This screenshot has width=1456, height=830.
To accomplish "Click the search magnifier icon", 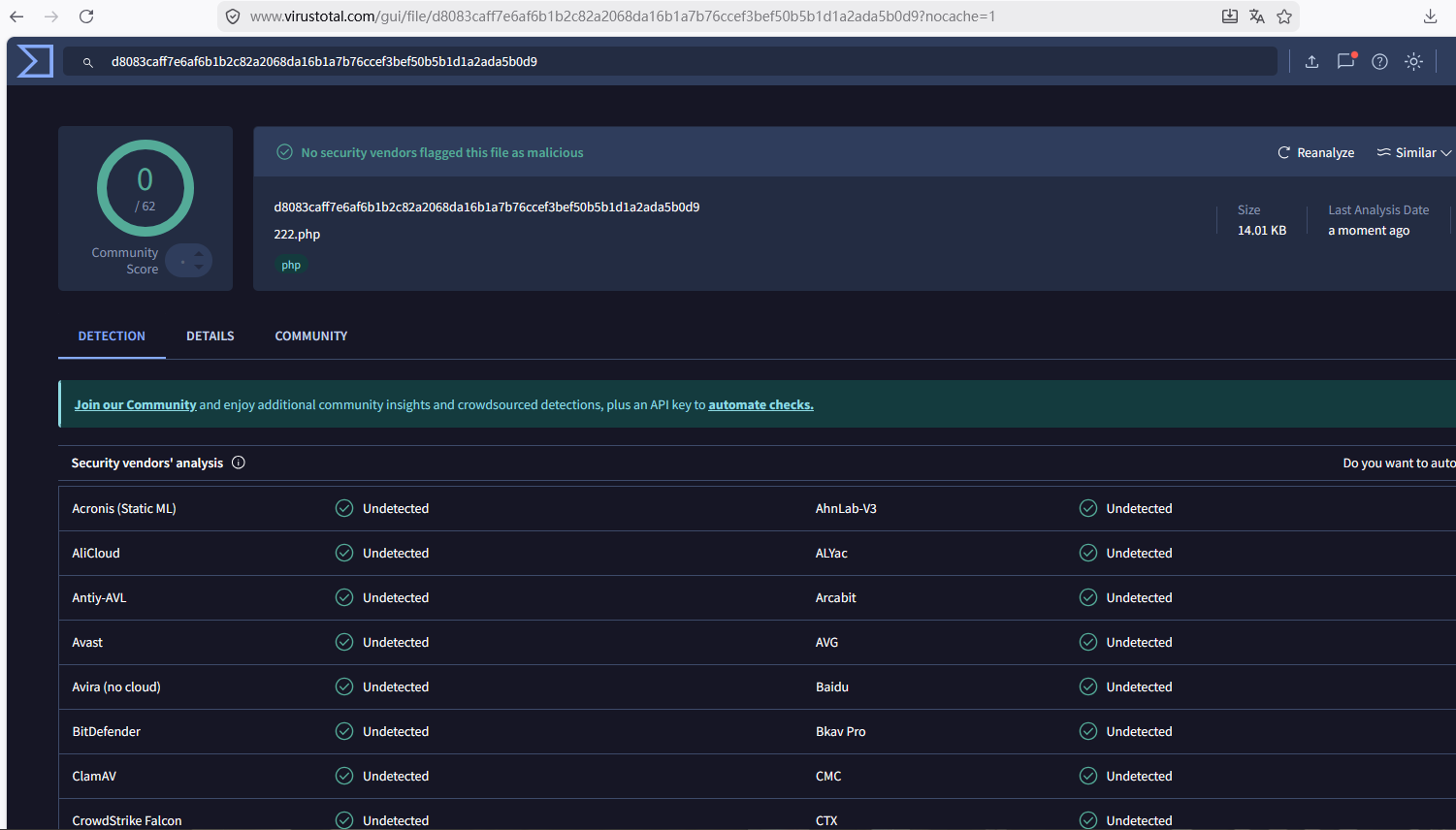I will [87, 62].
